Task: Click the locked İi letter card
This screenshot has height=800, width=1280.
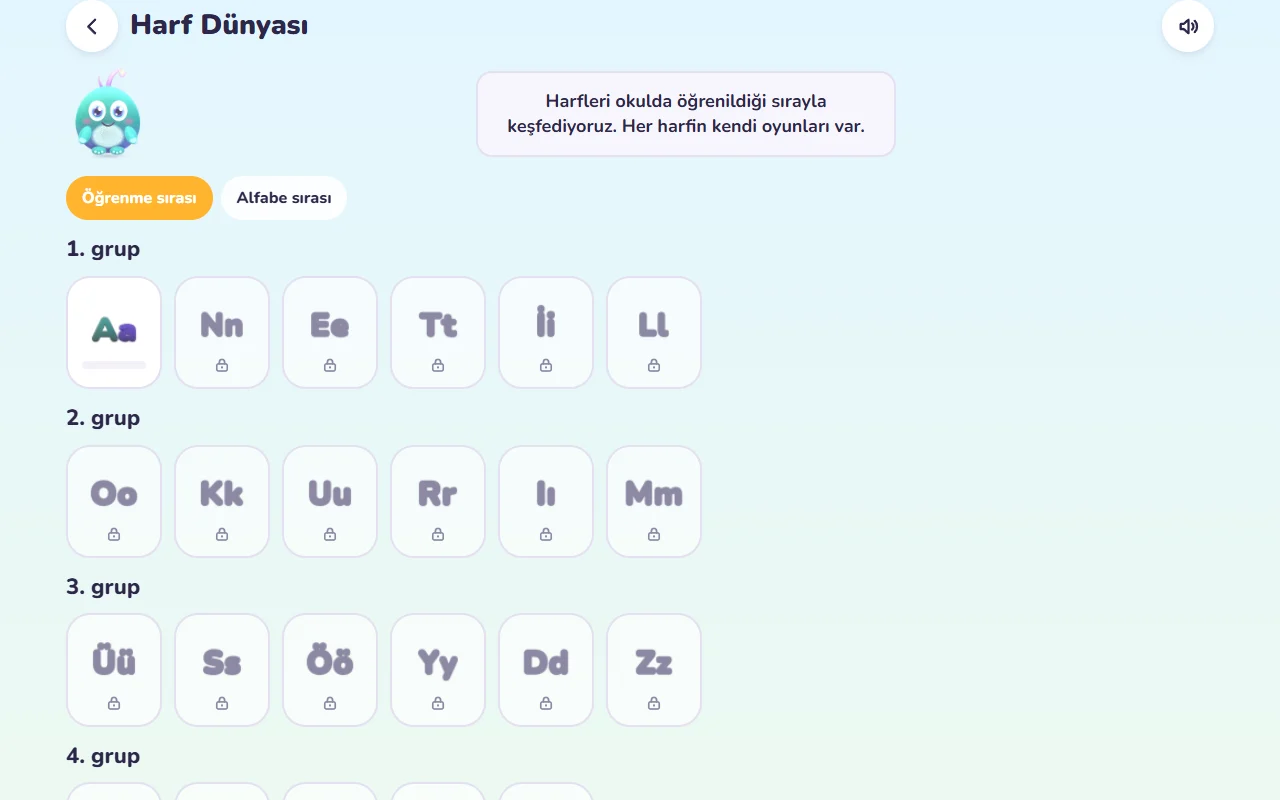Action: click(546, 332)
